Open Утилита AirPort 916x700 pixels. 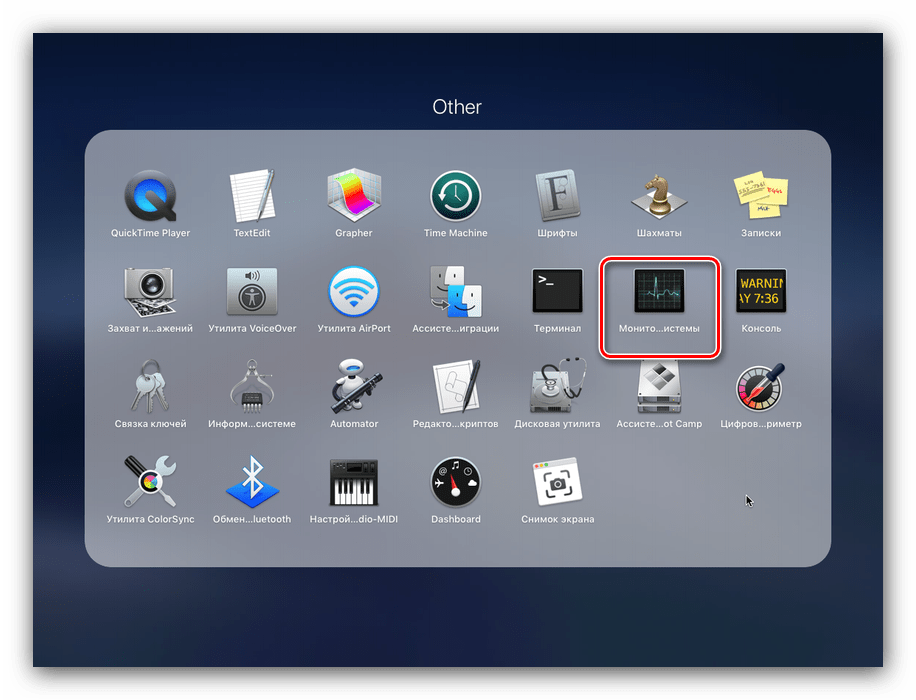tap(354, 291)
